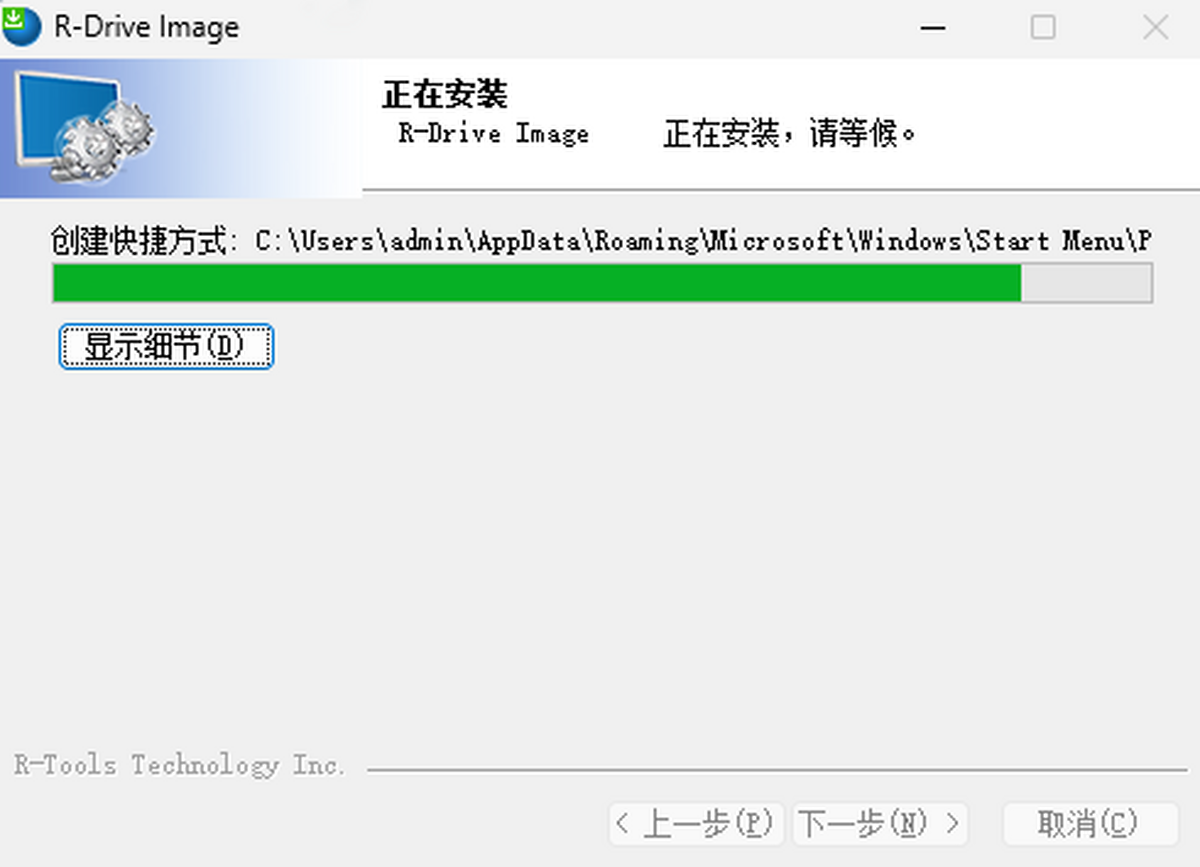Continue with the 下一步(N) button
The image size is (1200, 867).
[880, 825]
